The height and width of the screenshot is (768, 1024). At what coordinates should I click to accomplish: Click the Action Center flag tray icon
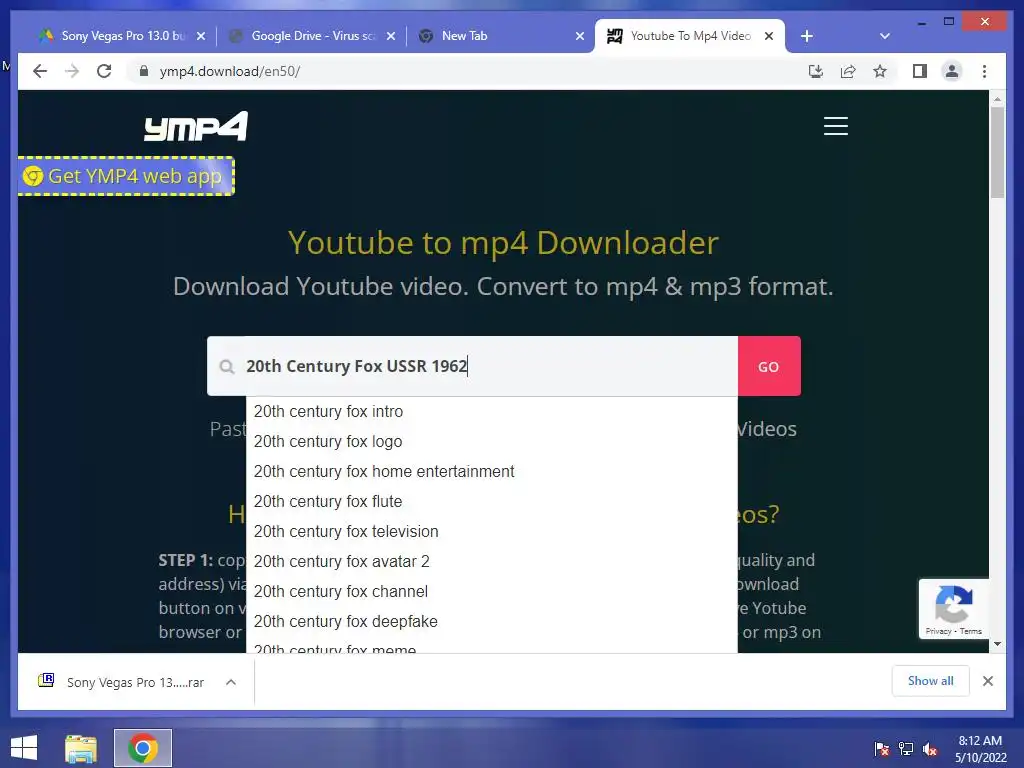coord(882,749)
